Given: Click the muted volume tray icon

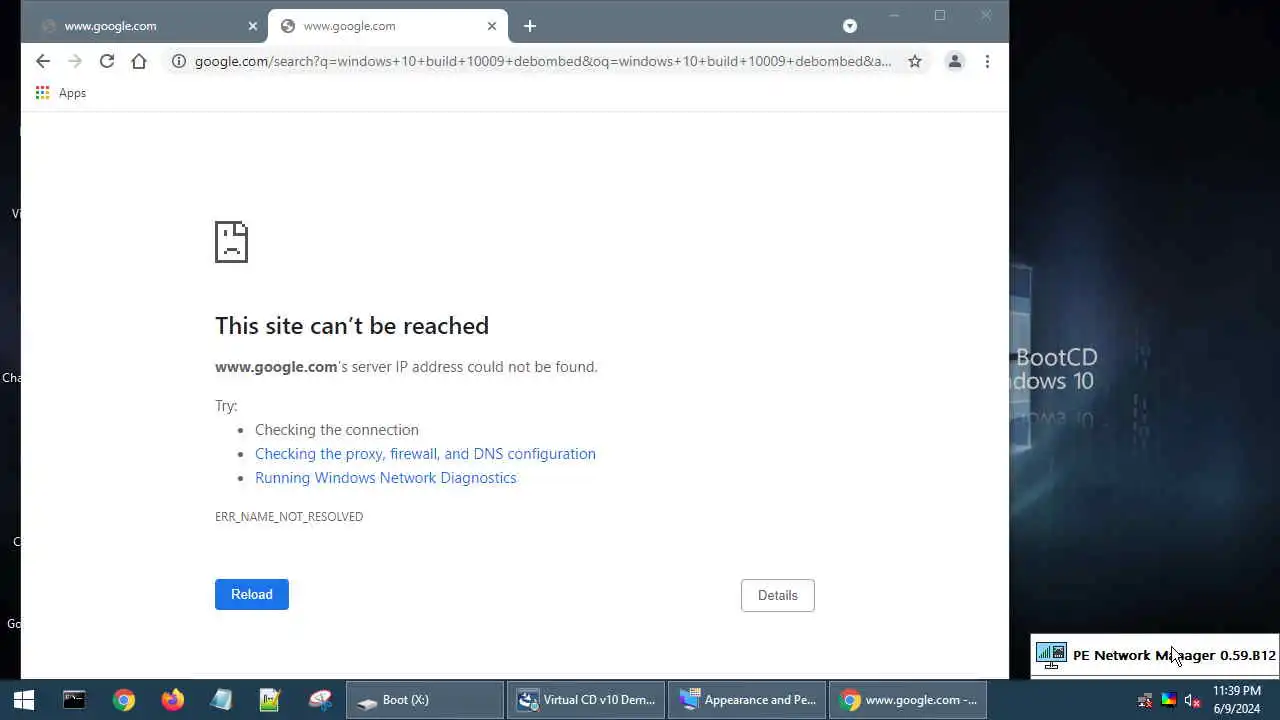Looking at the screenshot, I should point(1191,700).
